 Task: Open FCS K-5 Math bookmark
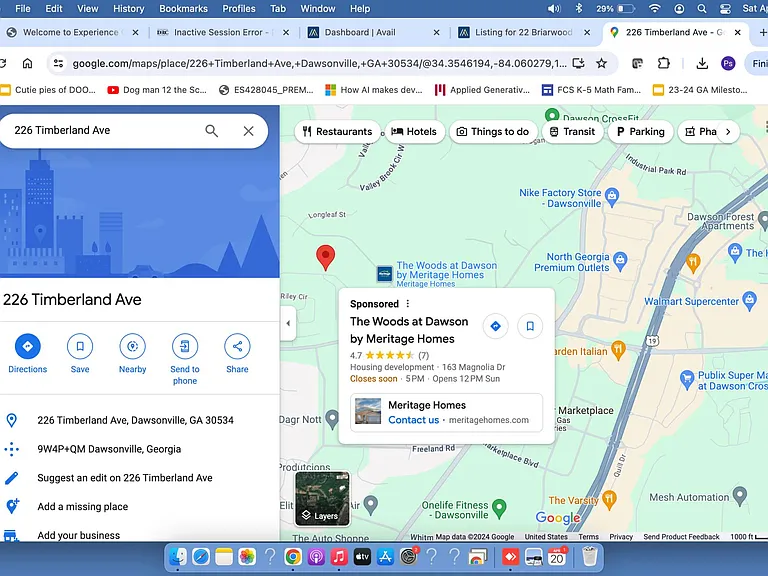[x=591, y=90]
